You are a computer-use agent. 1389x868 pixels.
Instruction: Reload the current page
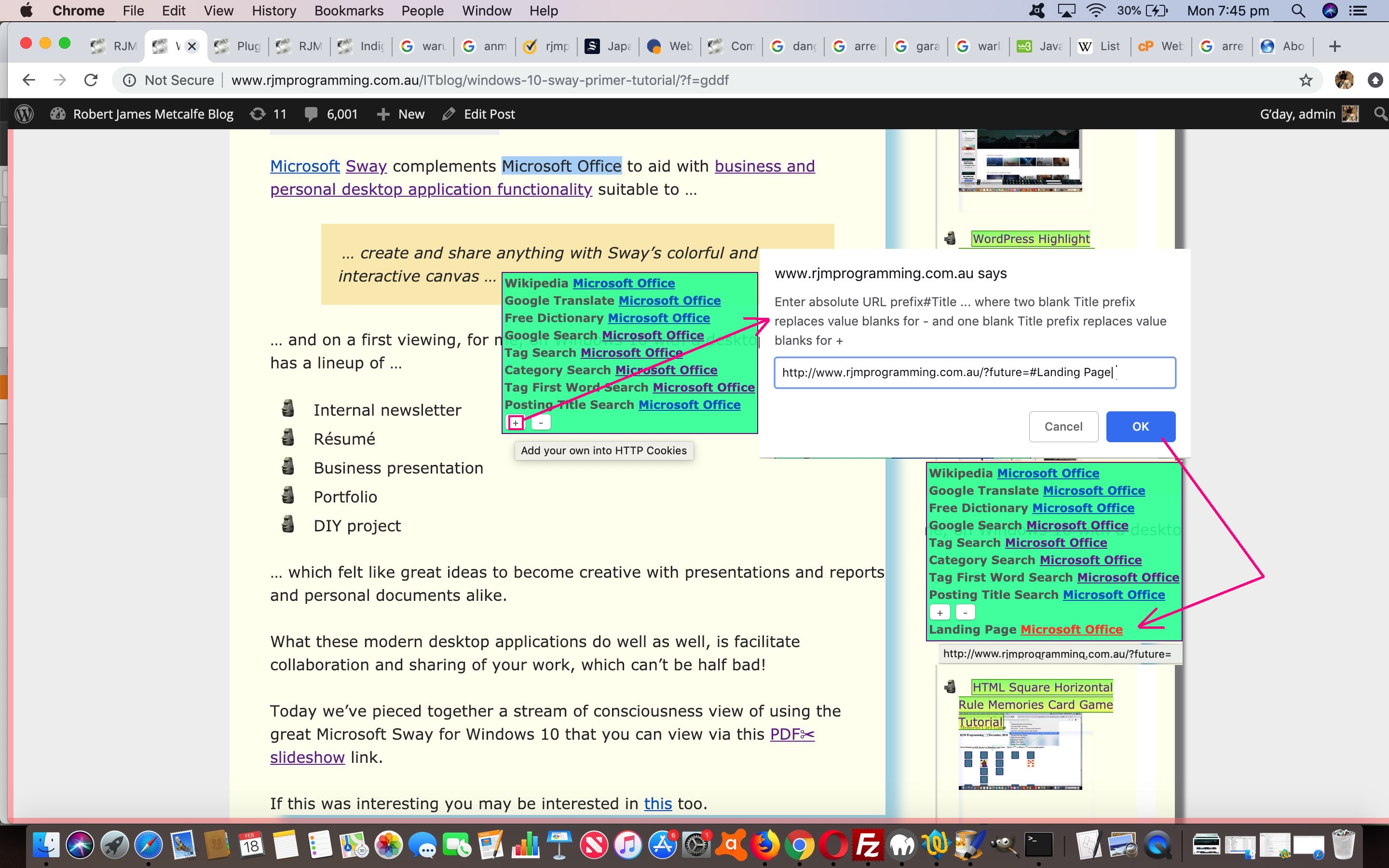pyautogui.click(x=91, y=80)
